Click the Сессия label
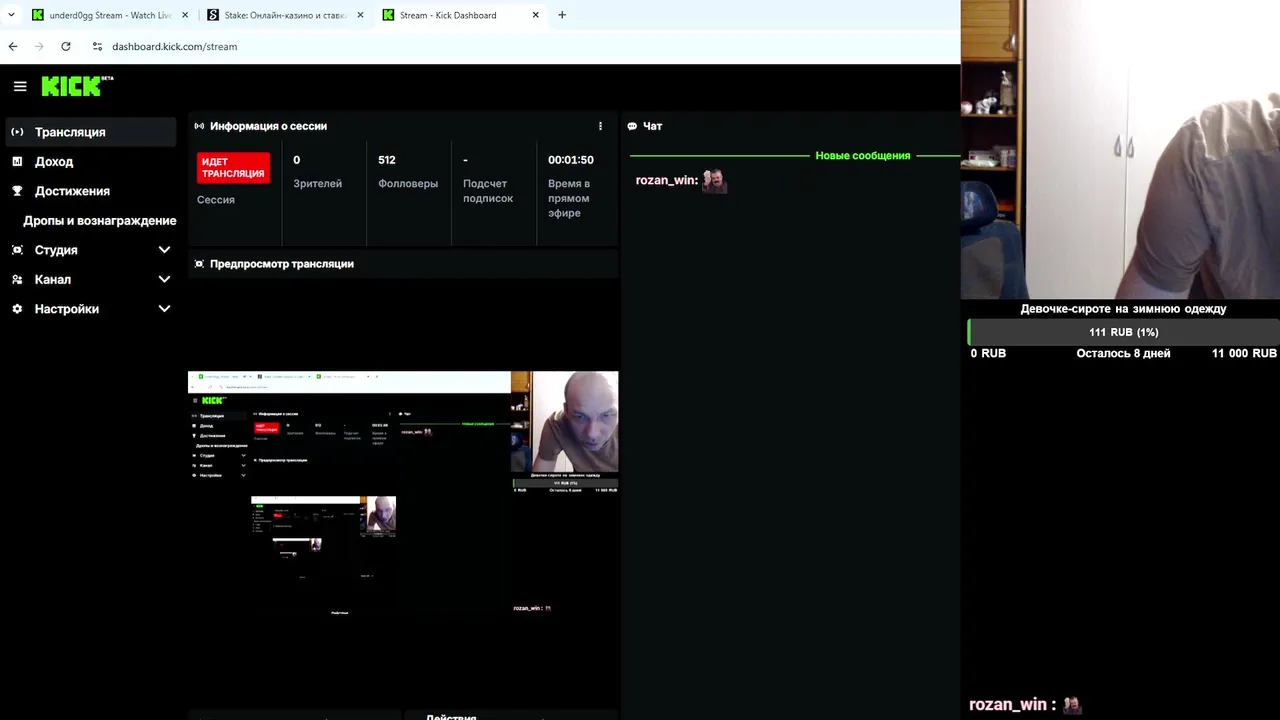The width and height of the screenshot is (1280, 720). tap(216, 200)
